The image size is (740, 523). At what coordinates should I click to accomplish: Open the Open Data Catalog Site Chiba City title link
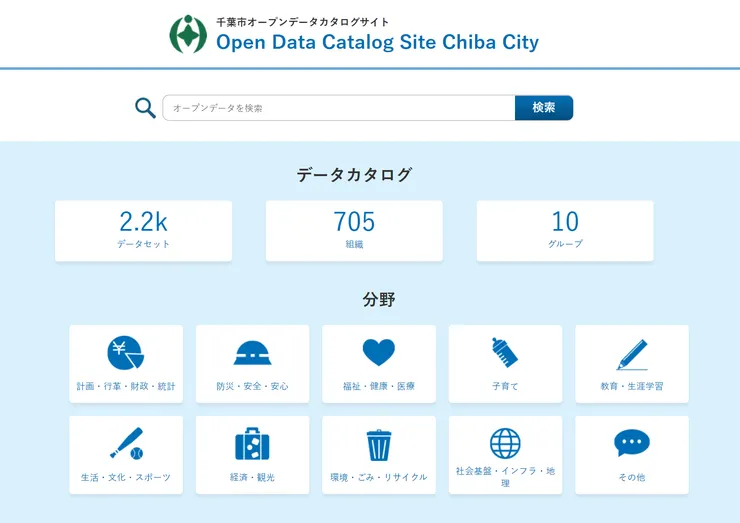377,42
